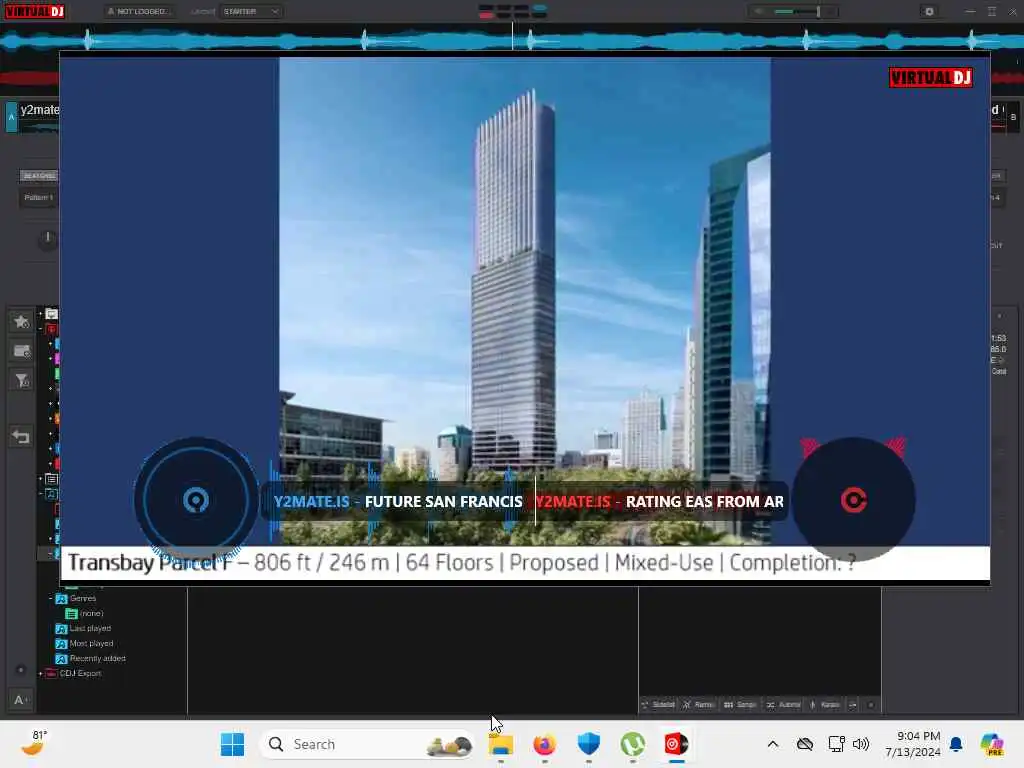Open weather widget showing 81°
This screenshot has width=1024, height=768.
coord(34,743)
